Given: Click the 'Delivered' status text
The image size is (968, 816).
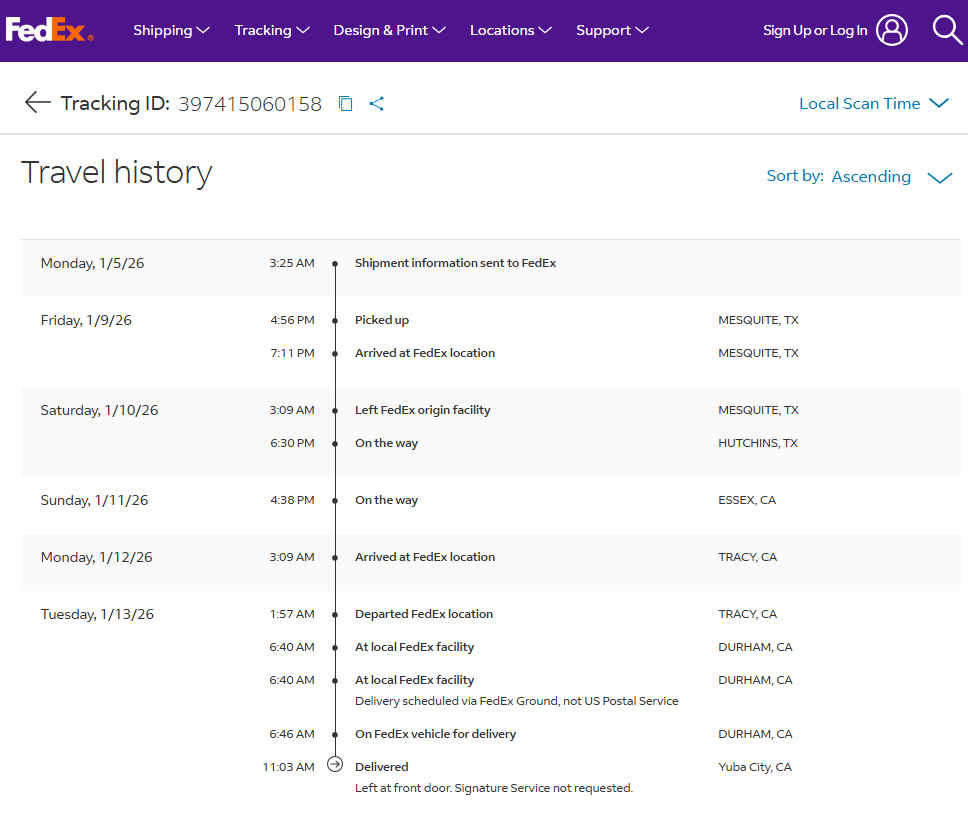Looking at the screenshot, I should [382, 767].
